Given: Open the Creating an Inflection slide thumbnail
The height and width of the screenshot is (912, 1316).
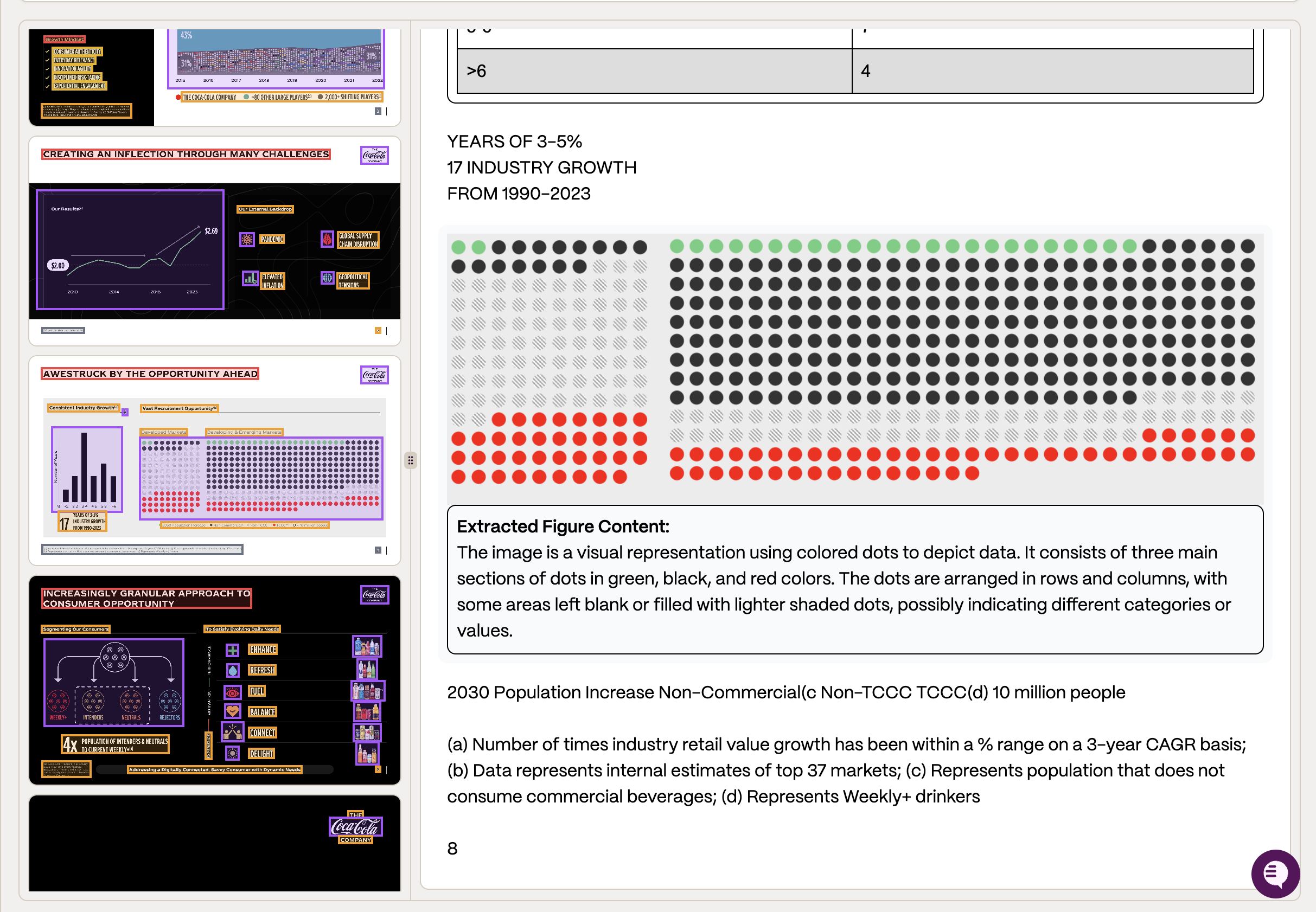Looking at the screenshot, I should 214,241.
